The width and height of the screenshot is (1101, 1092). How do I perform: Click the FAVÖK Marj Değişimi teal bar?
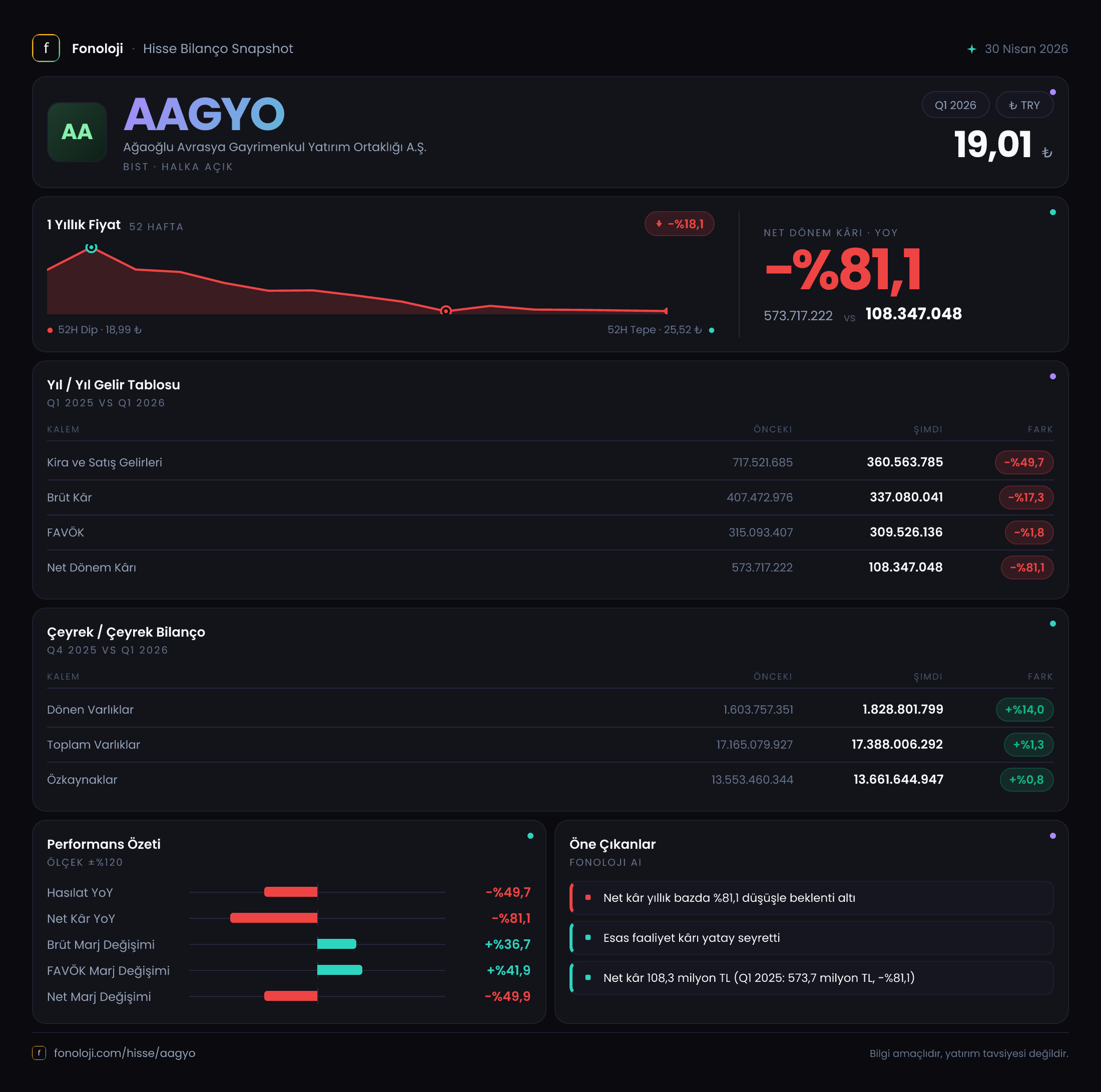click(x=340, y=970)
